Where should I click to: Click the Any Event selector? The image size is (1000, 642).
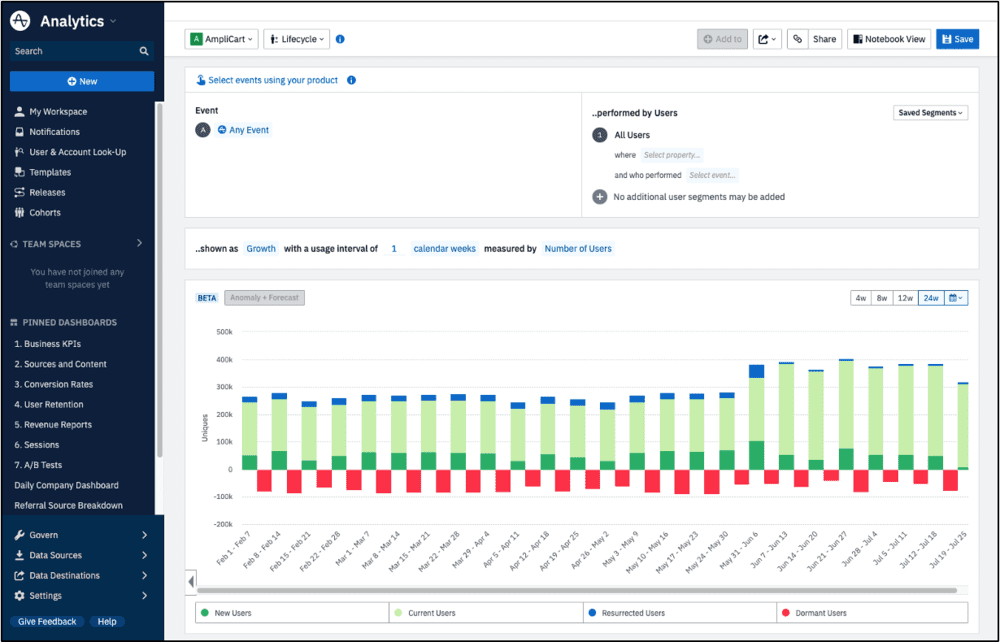point(244,130)
